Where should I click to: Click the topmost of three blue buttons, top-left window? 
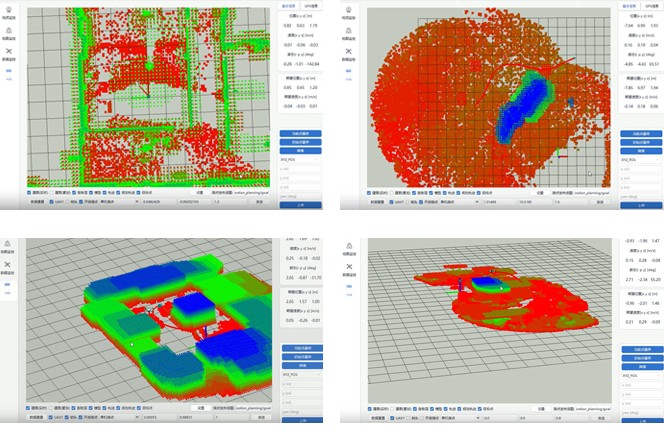(x=300, y=134)
